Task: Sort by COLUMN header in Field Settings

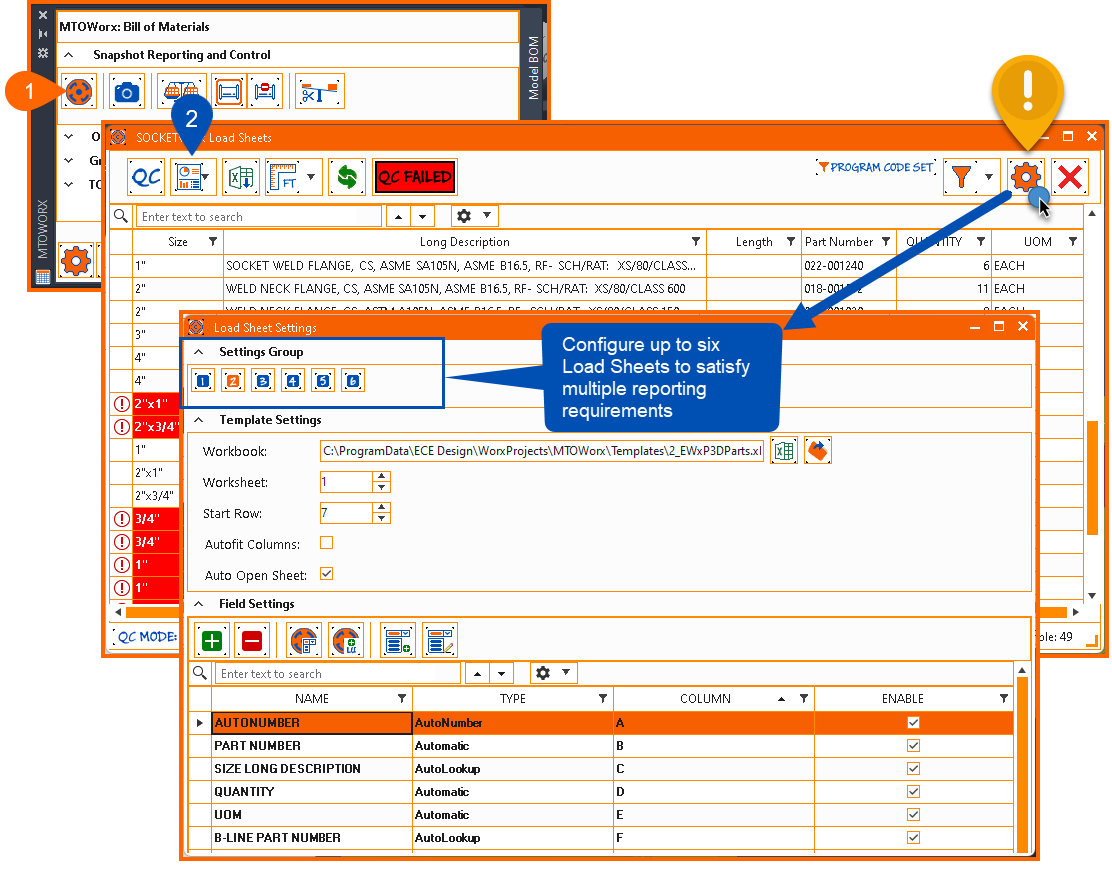Action: [705, 699]
